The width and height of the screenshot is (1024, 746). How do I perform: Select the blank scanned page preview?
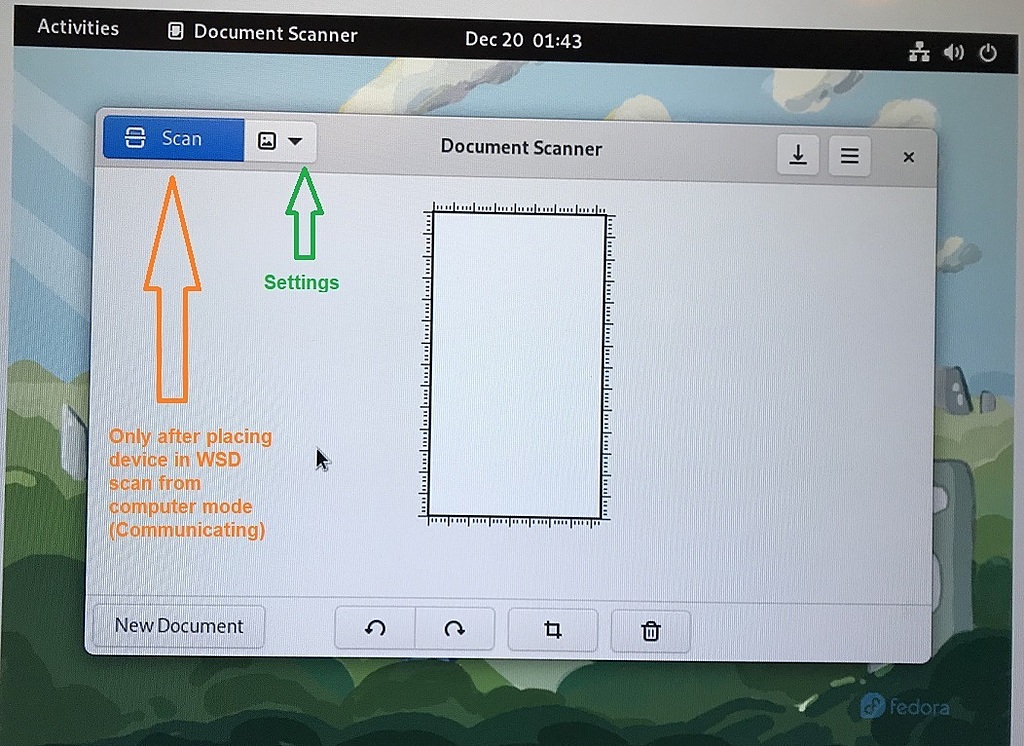pyautogui.click(x=516, y=362)
